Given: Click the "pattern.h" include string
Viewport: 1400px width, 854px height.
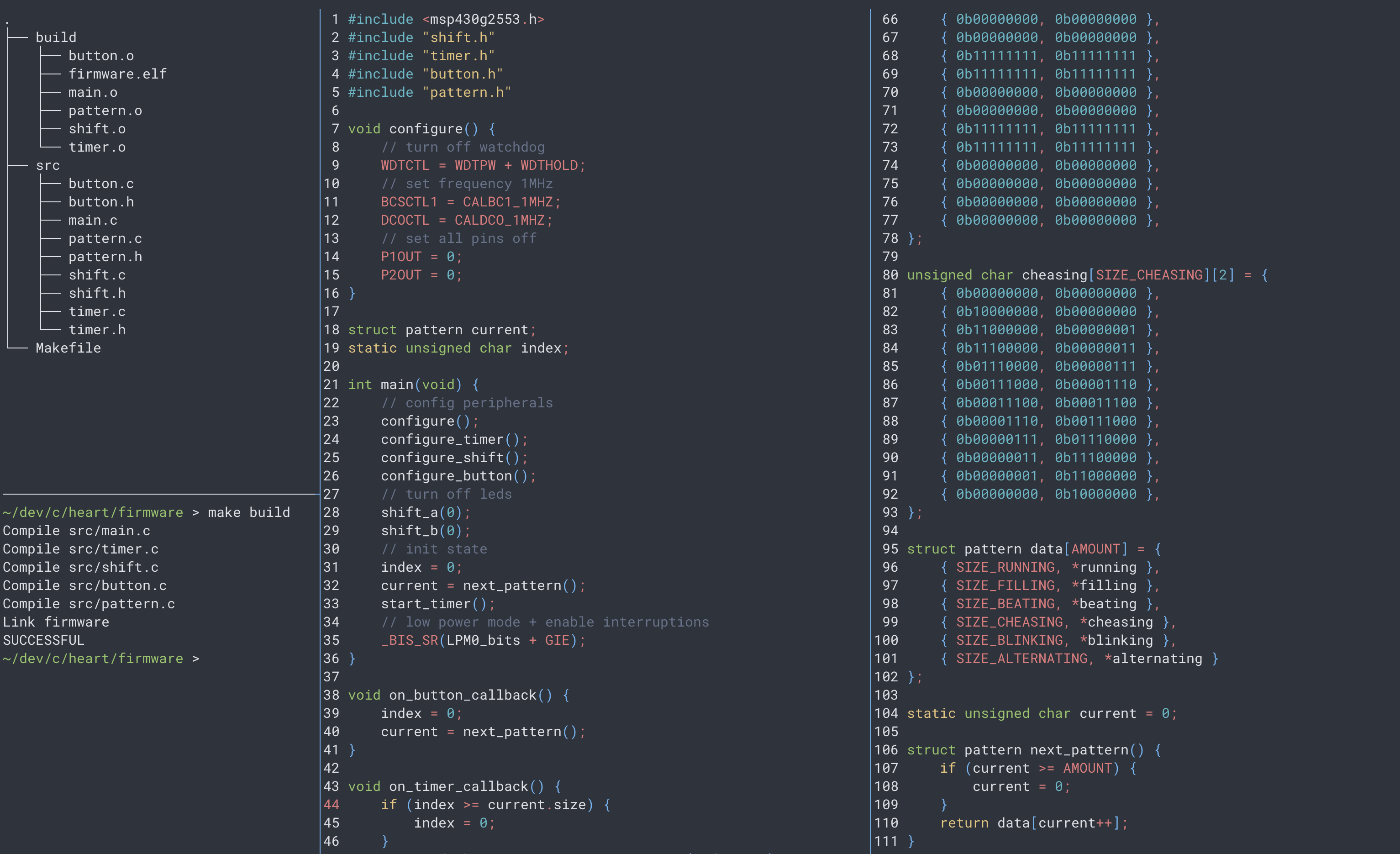Looking at the screenshot, I should [467, 92].
